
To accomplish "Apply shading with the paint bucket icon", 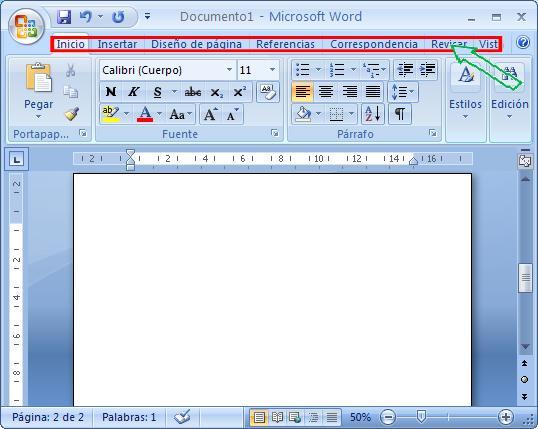I will (303, 114).
